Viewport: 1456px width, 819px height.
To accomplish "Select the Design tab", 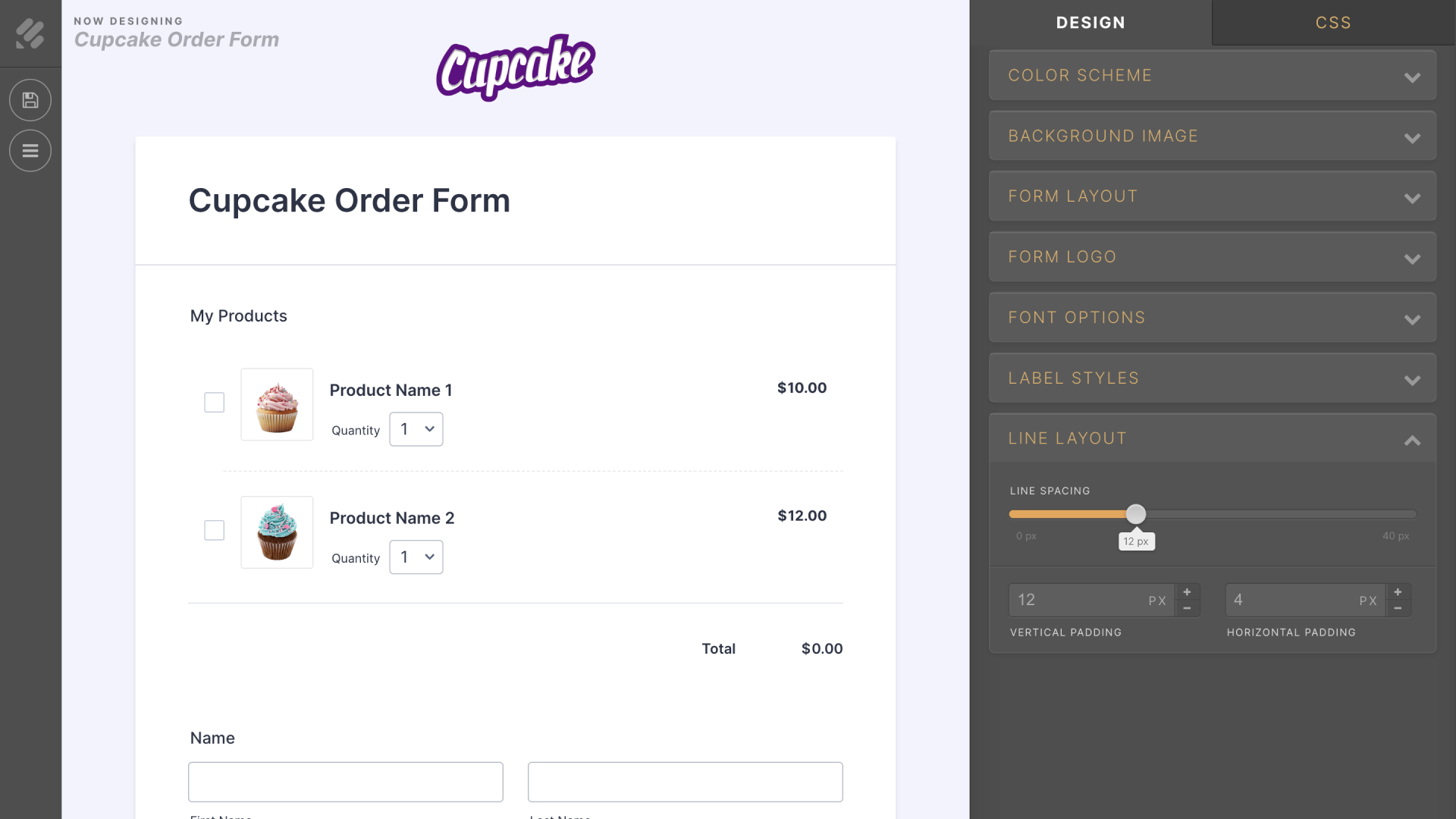I will (x=1090, y=23).
